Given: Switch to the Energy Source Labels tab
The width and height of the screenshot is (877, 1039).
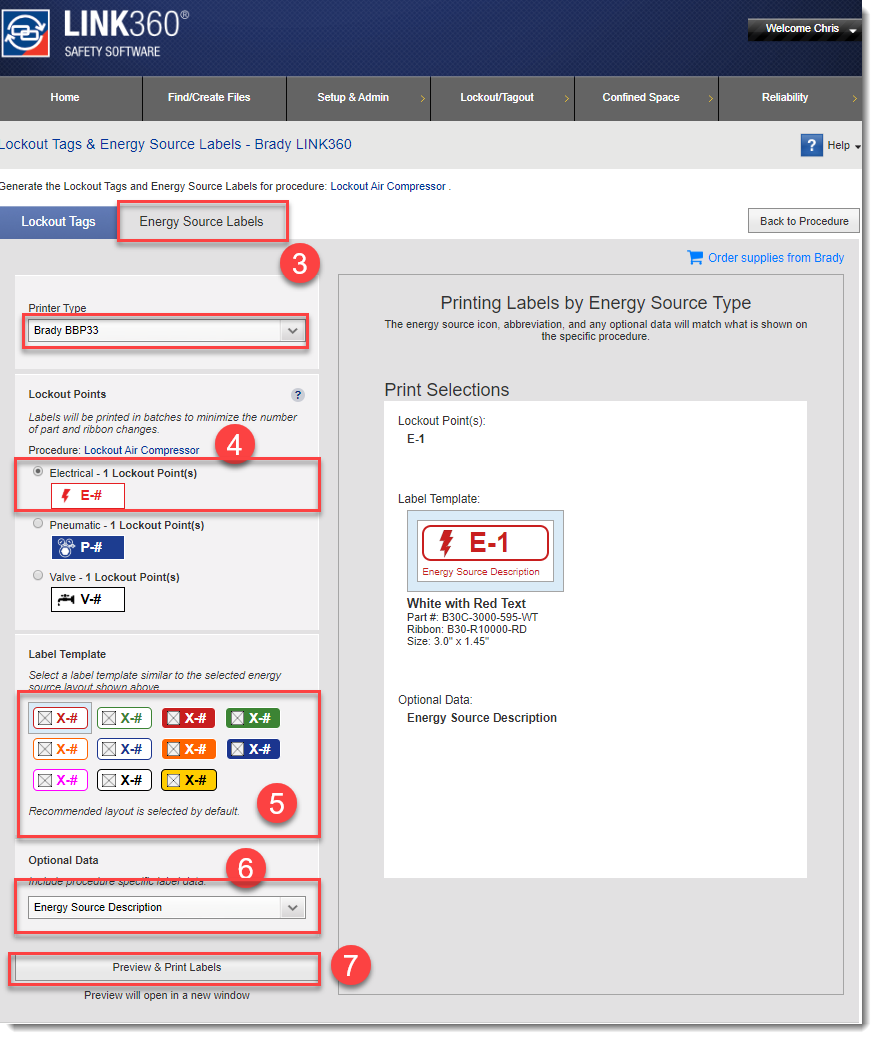Looking at the screenshot, I should (202, 221).
